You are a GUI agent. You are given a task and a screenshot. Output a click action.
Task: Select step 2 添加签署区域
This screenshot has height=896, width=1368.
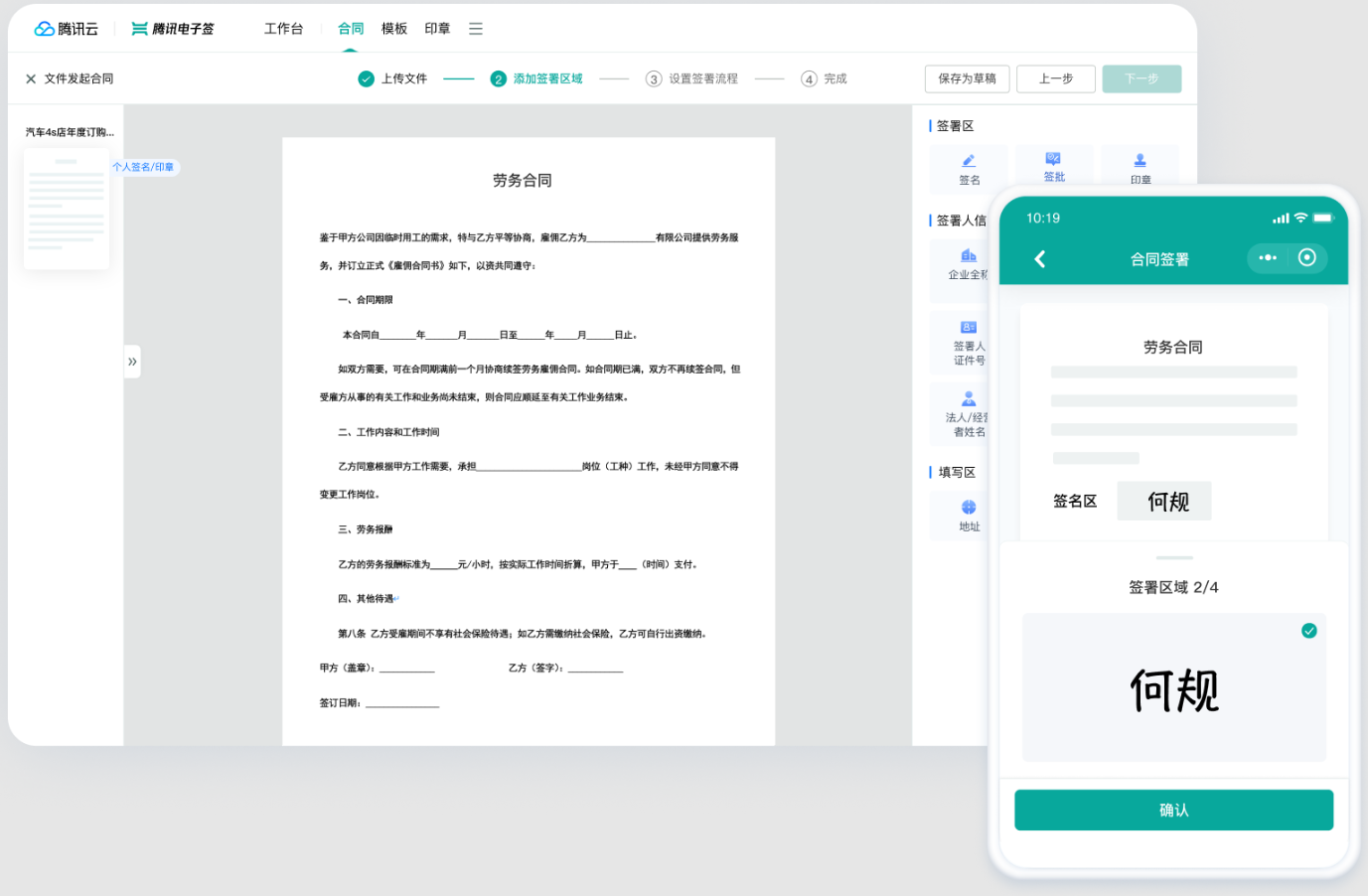coord(536,78)
